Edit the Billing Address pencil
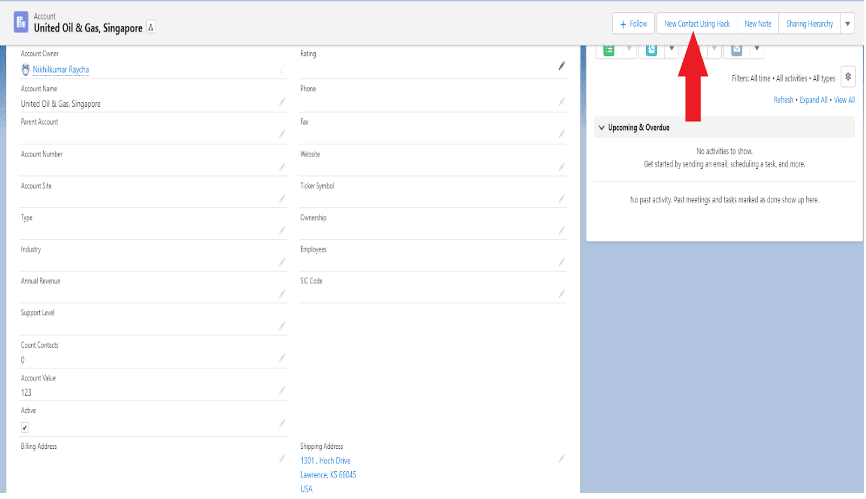The image size is (866, 499). 282,458
